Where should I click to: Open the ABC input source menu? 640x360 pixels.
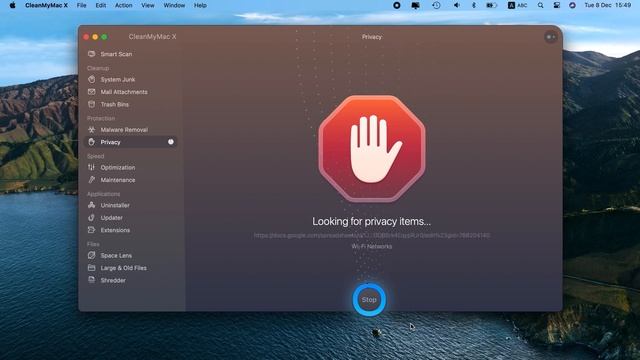(517, 5)
